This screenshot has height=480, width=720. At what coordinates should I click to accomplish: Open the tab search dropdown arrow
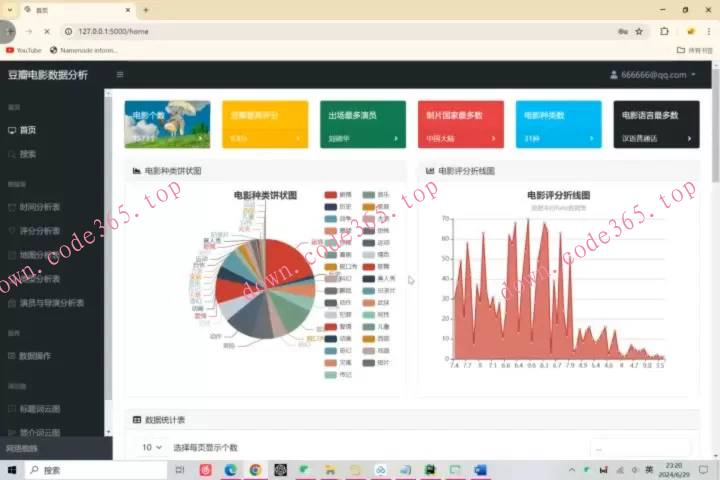(x=10, y=10)
